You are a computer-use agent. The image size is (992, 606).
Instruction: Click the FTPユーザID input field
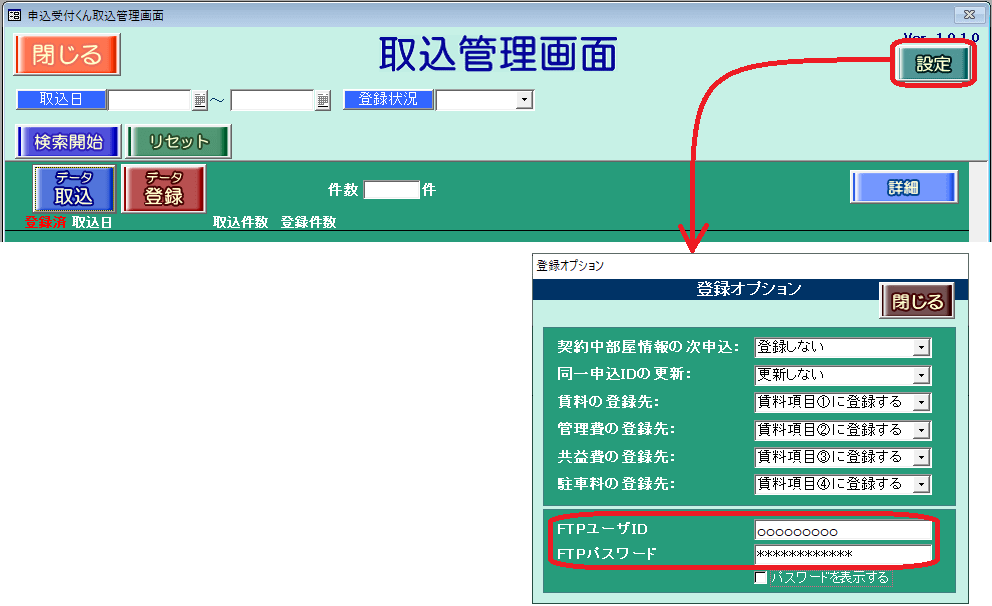(x=843, y=531)
